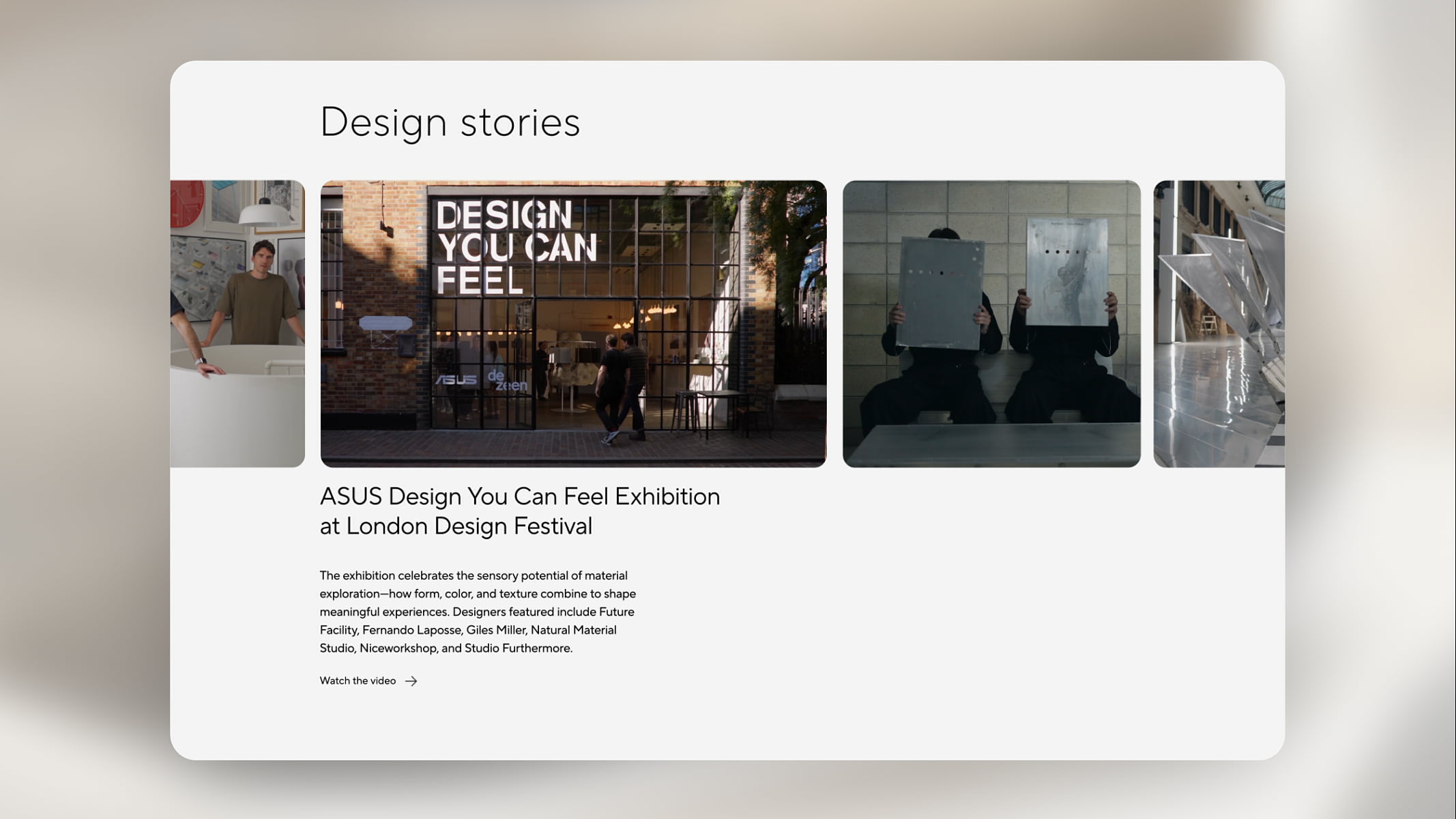The height and width of the screenshot is (819, 1456).
Task: Click the dezeen logo on the storefront window
Action: tap(507, 380)
